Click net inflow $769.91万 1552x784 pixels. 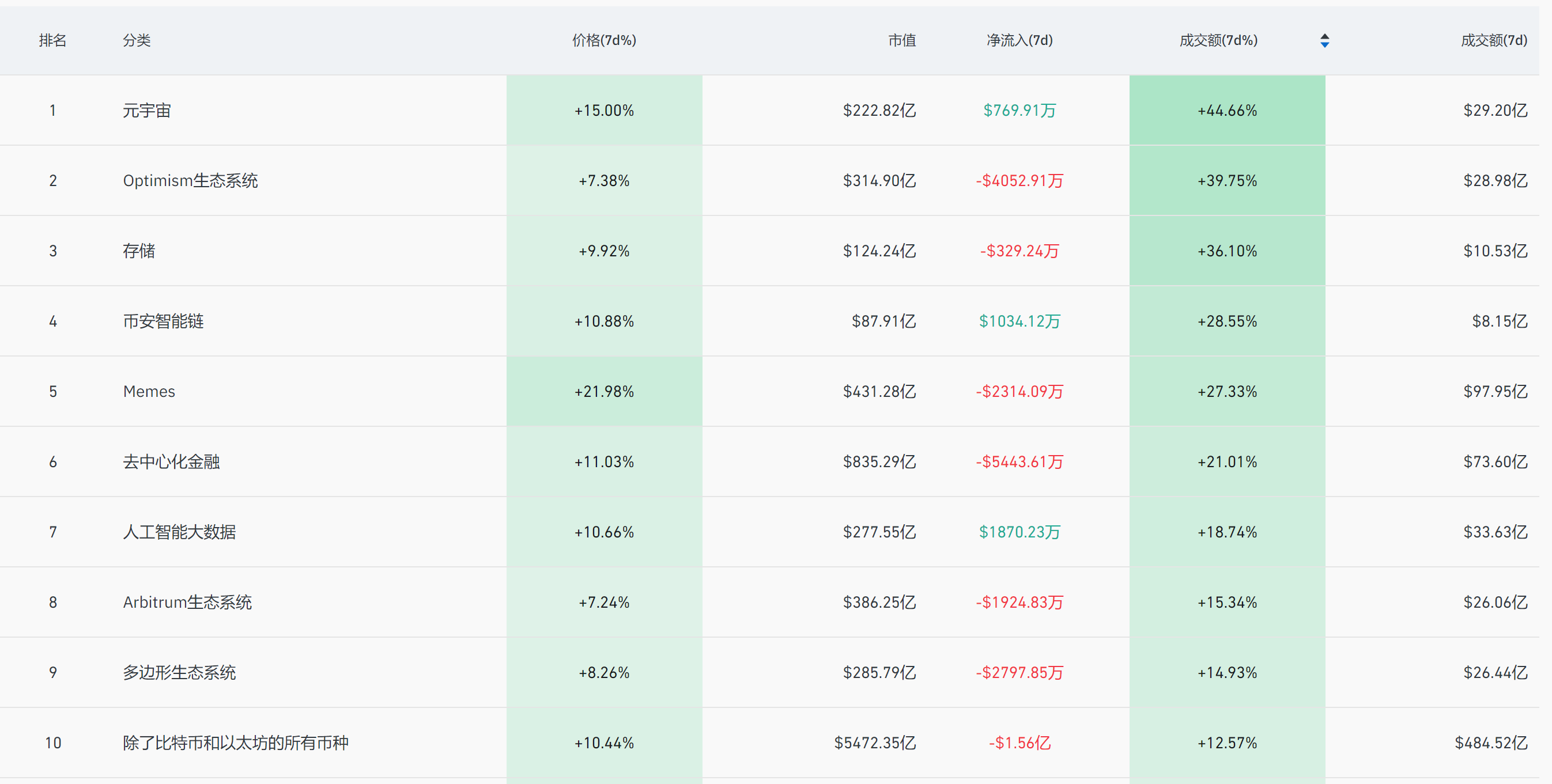pyautogui.click(x=1019, y=110)
